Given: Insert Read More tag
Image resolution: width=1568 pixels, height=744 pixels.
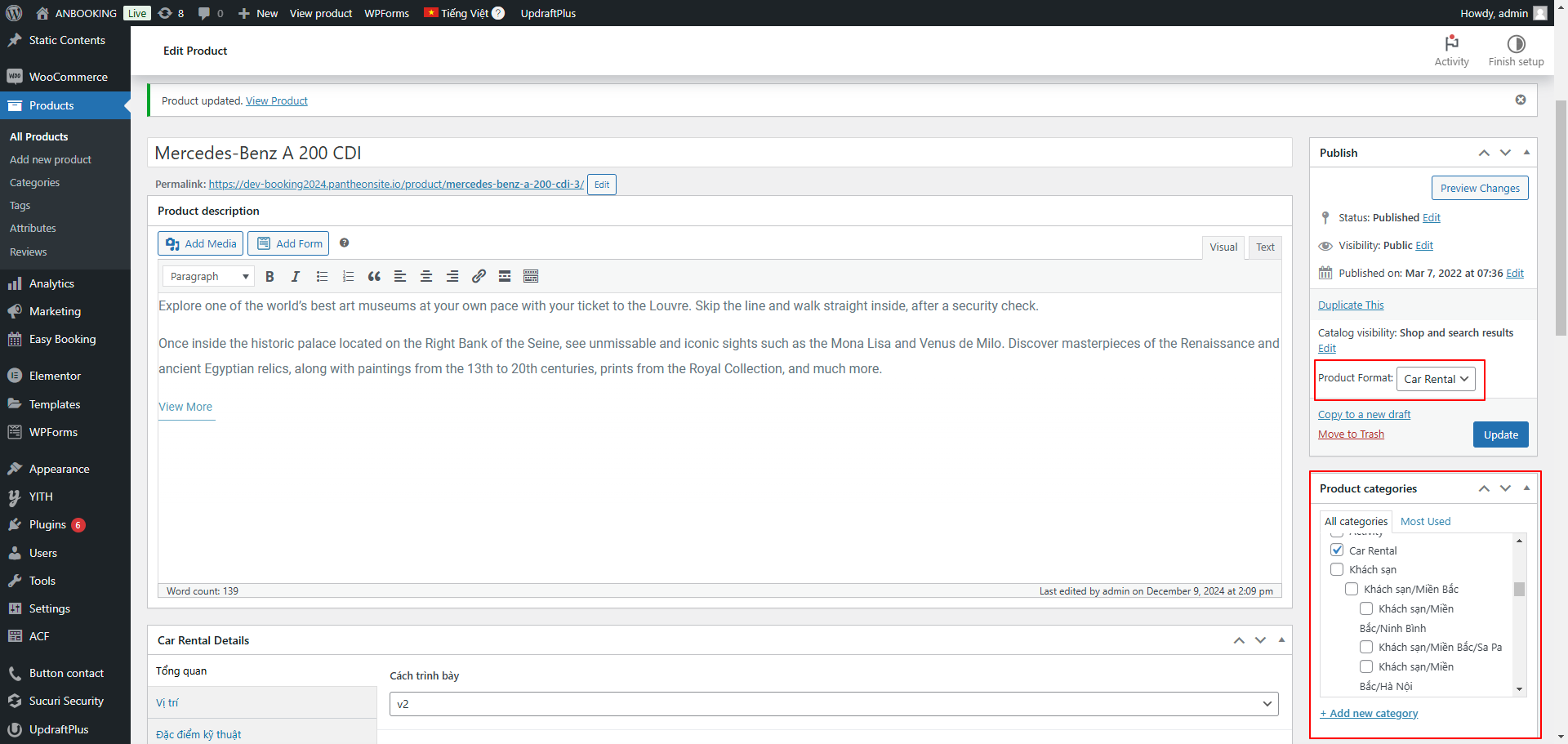Looking at the screenshot, I should 505,276.
